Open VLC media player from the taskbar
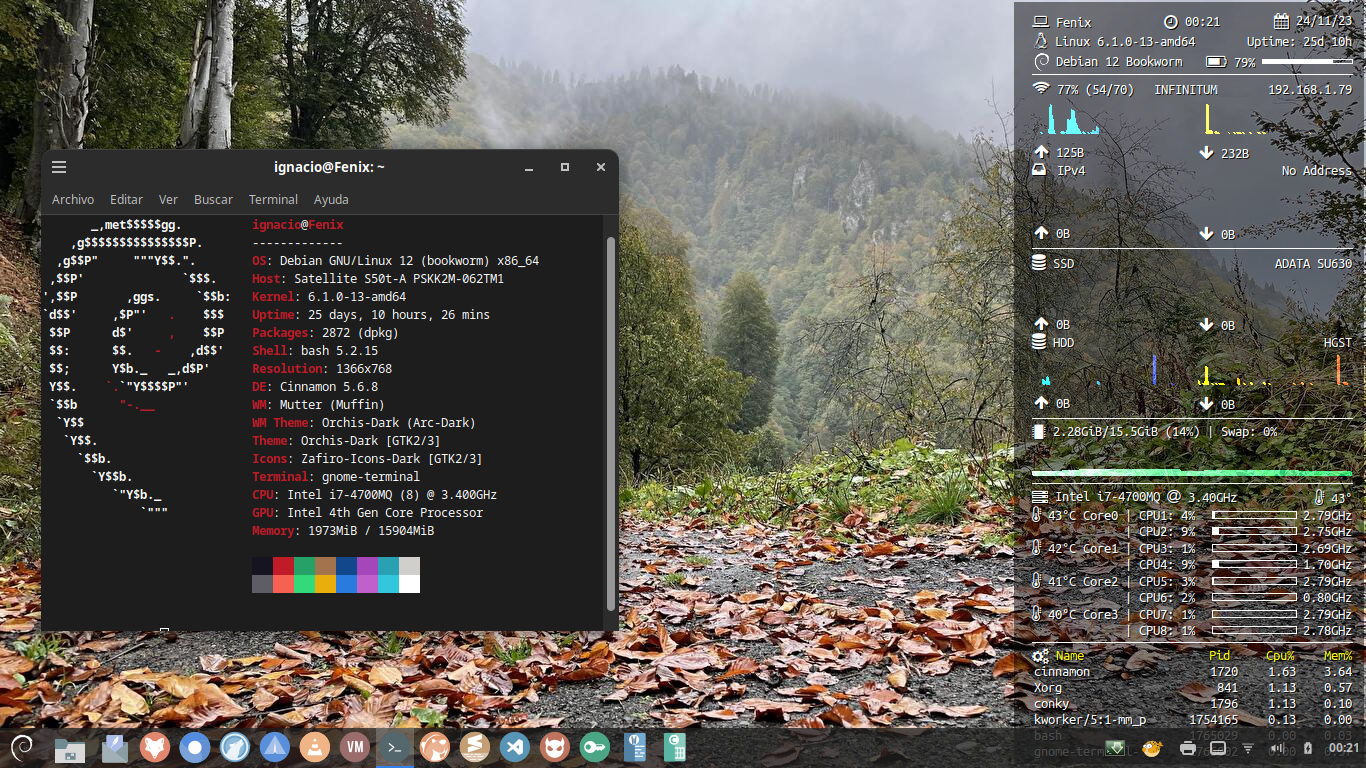The width and height of the screenshot is (1366, 768). (x=315, y=748)
